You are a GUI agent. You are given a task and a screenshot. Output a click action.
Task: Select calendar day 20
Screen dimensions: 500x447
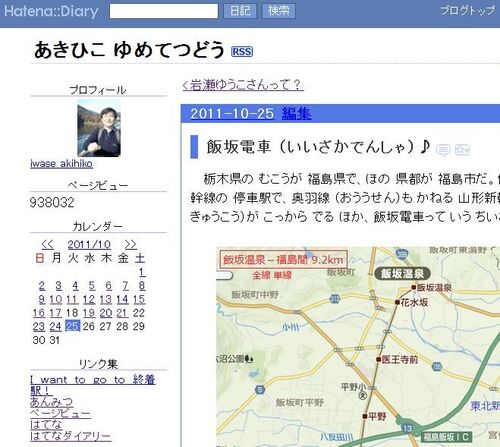point(106,313)
